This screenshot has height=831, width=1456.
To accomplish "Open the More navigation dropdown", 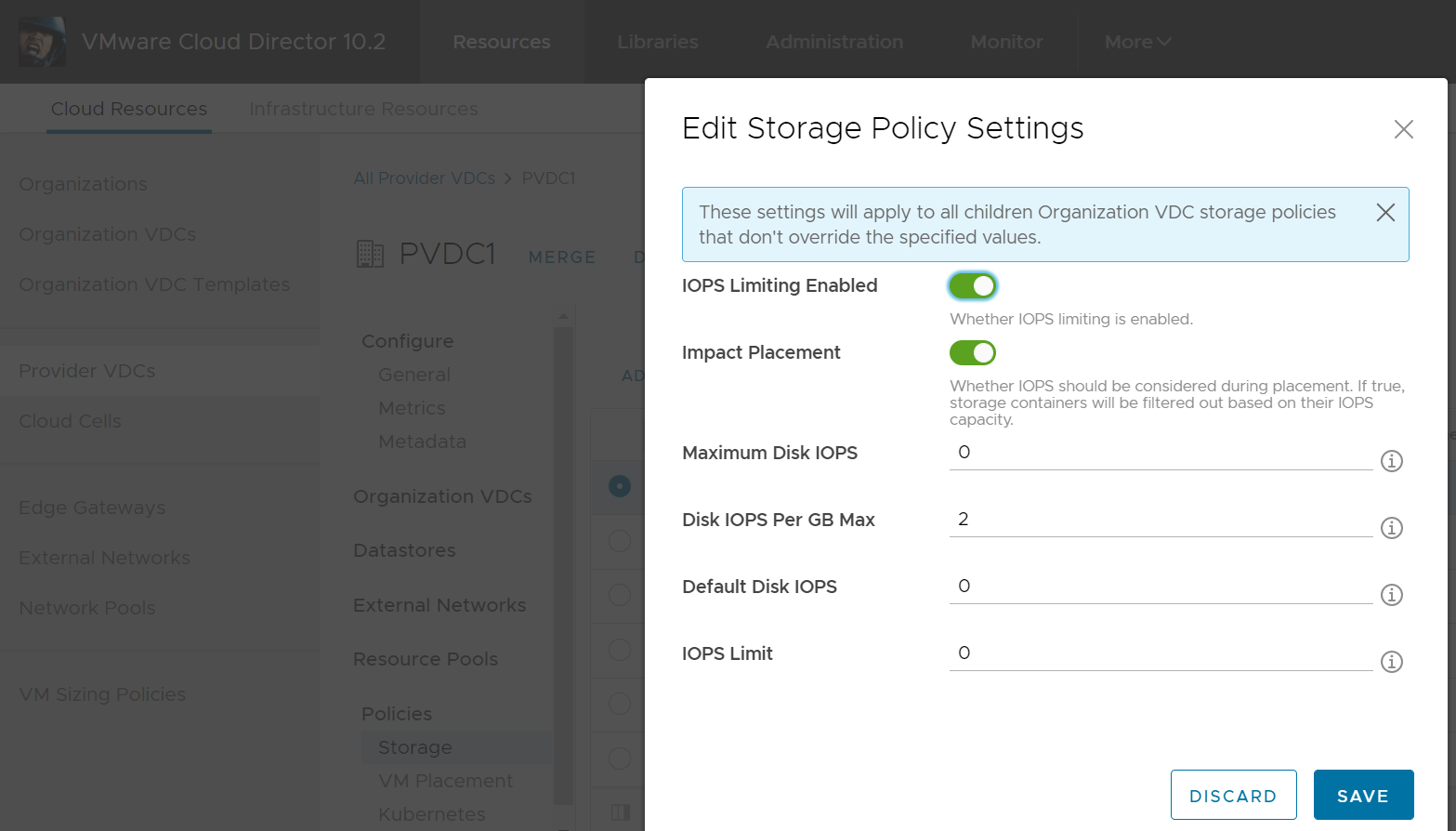I will point(1136,42).
